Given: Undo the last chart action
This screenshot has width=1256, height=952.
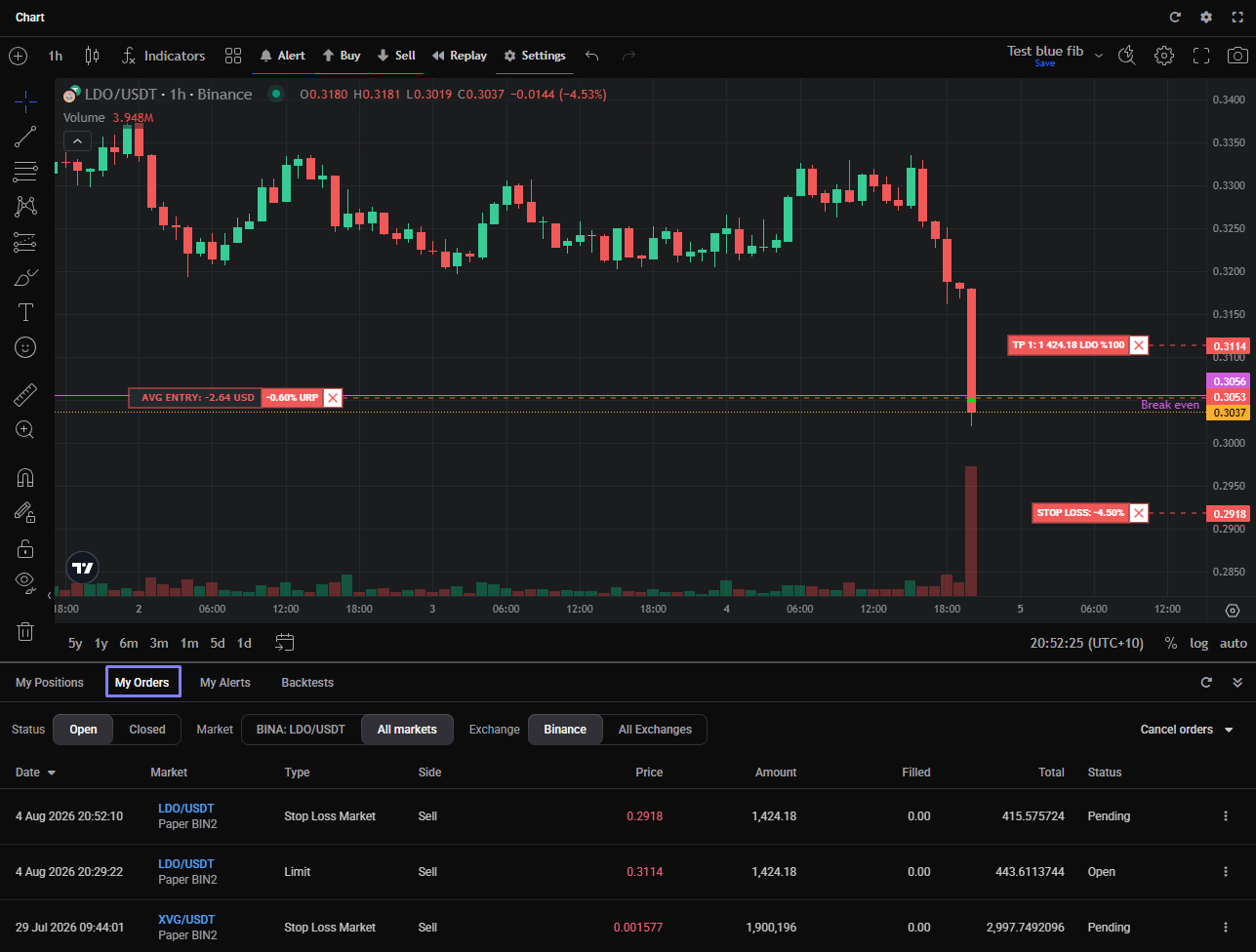Looking at the screenshot, I should 591,56.
